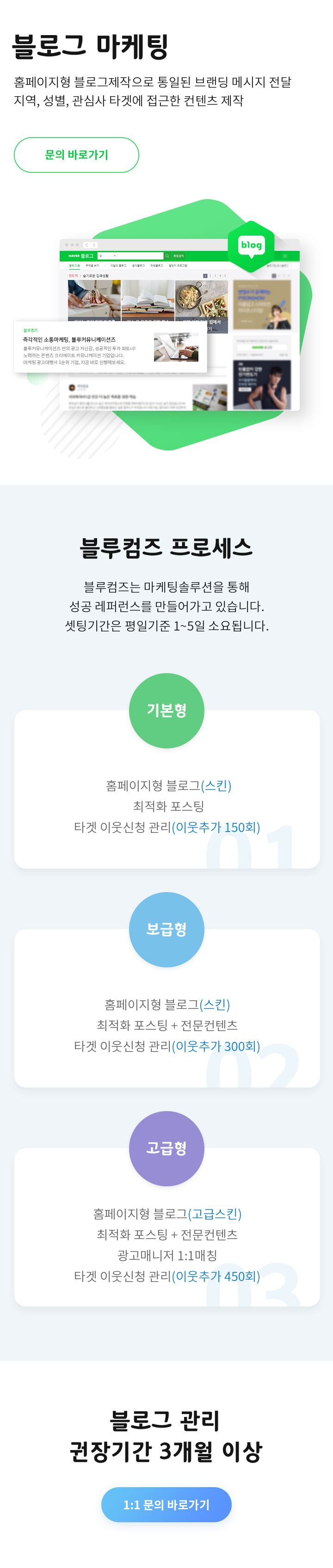Click the (이웃추가 300회) blue text
The height and width of the screenshot is (1568, 333).
coord(216,1046)
